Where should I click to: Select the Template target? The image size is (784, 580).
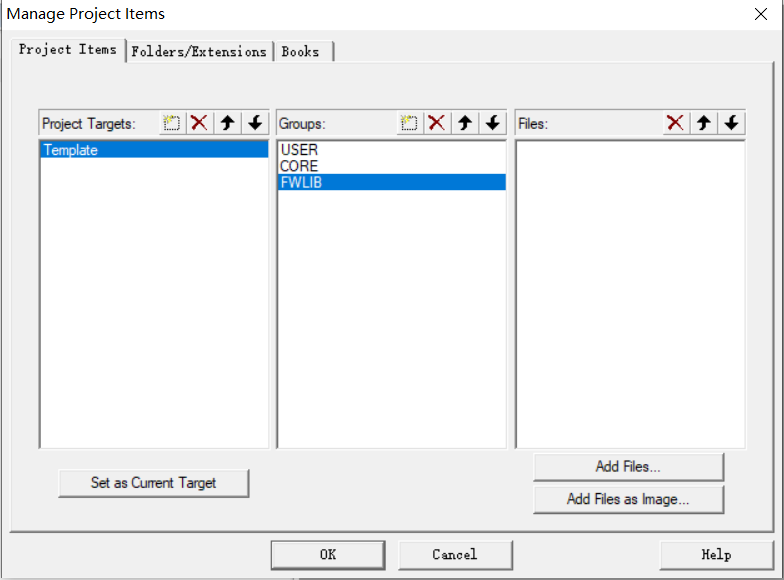point(154,150)
